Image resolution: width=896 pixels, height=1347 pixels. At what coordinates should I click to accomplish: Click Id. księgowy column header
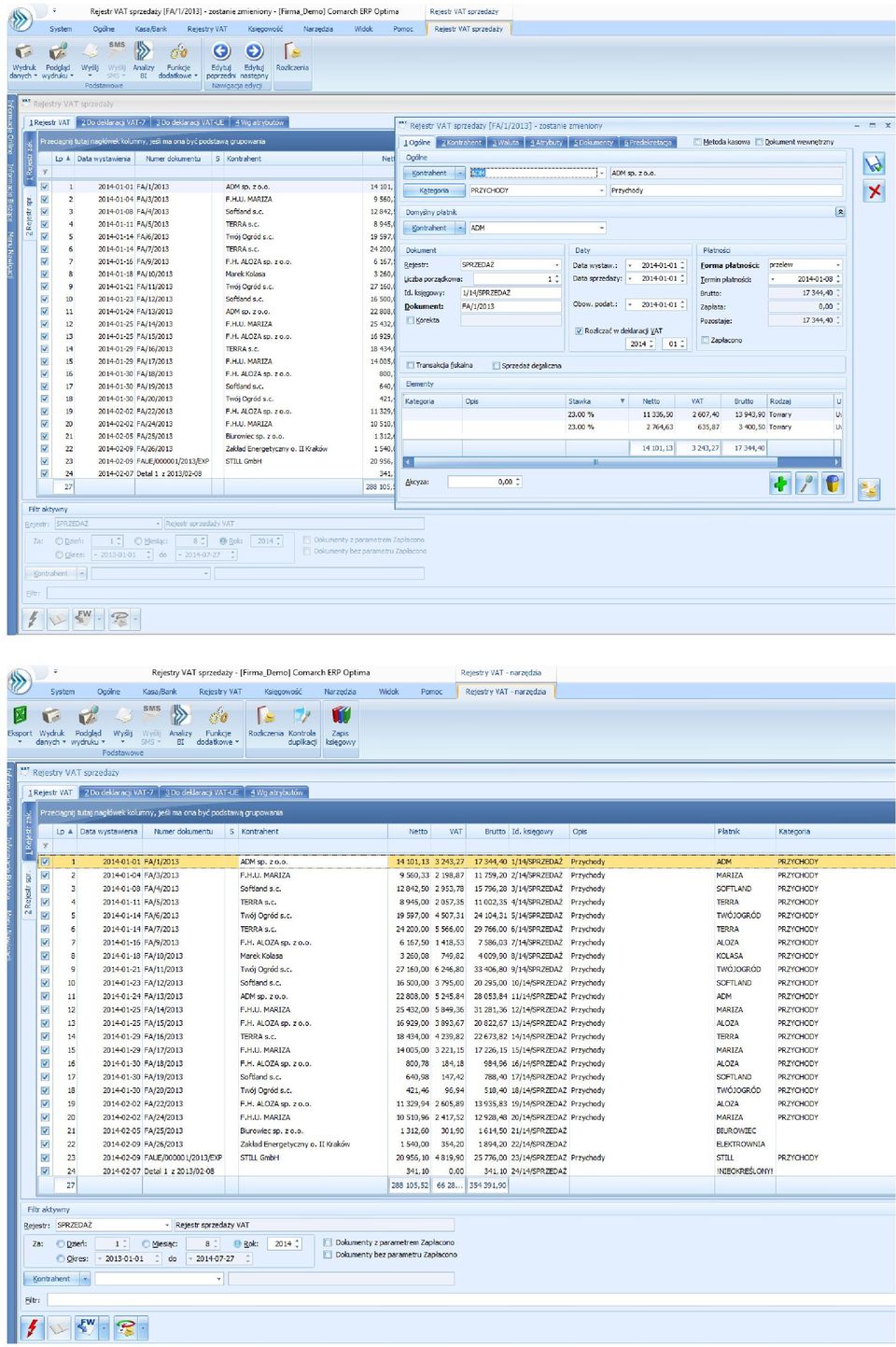[538, 831]
